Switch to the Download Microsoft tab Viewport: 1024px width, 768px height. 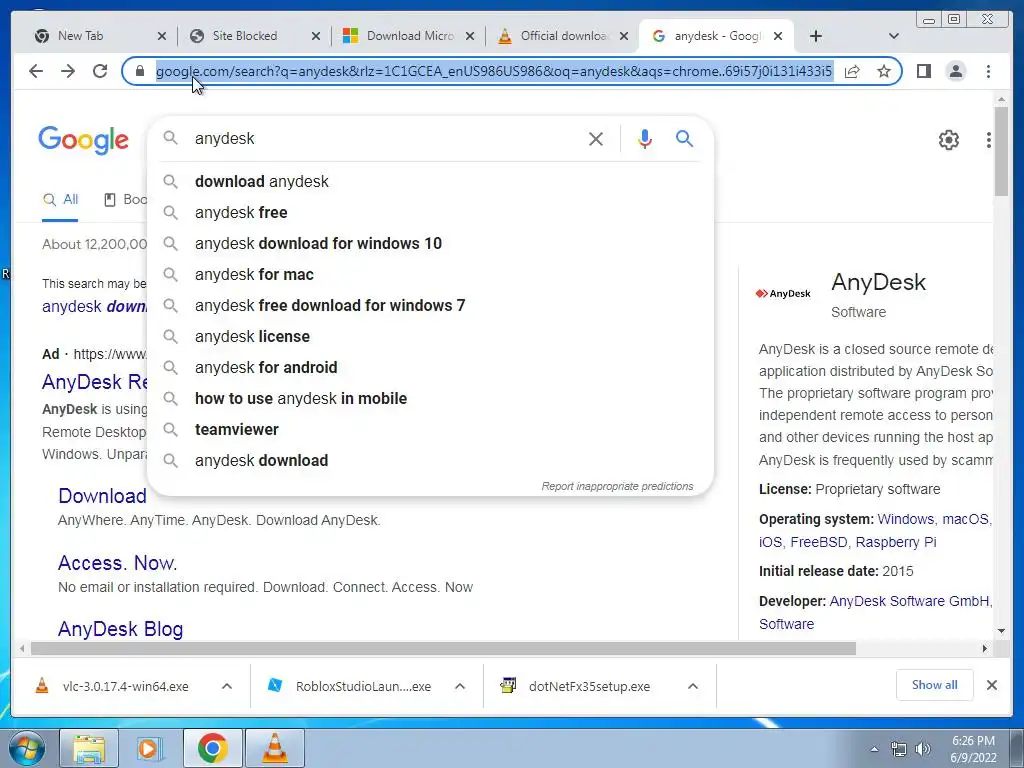click(x=410, y=36)
